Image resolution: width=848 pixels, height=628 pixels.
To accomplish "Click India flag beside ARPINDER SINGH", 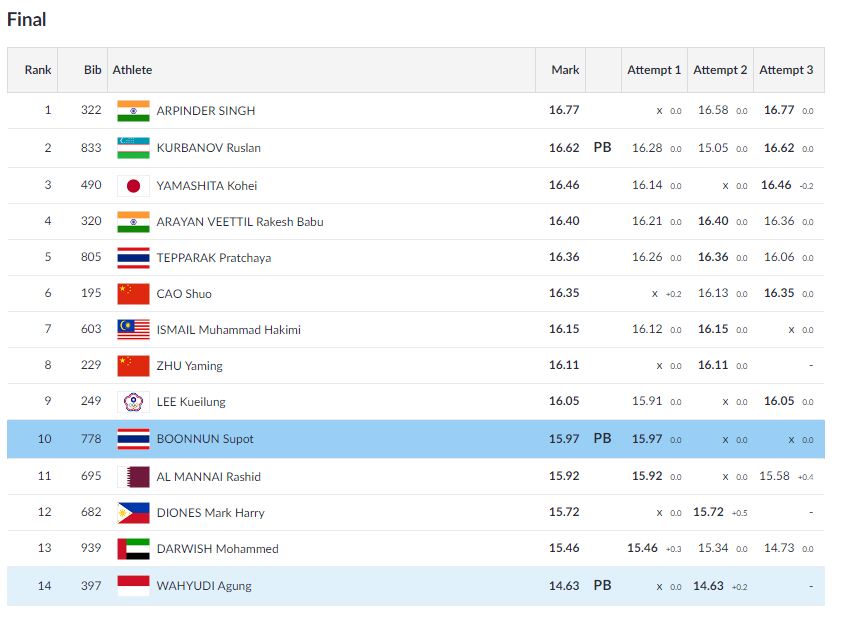I will pyautogui.click(x=133, y=111).
